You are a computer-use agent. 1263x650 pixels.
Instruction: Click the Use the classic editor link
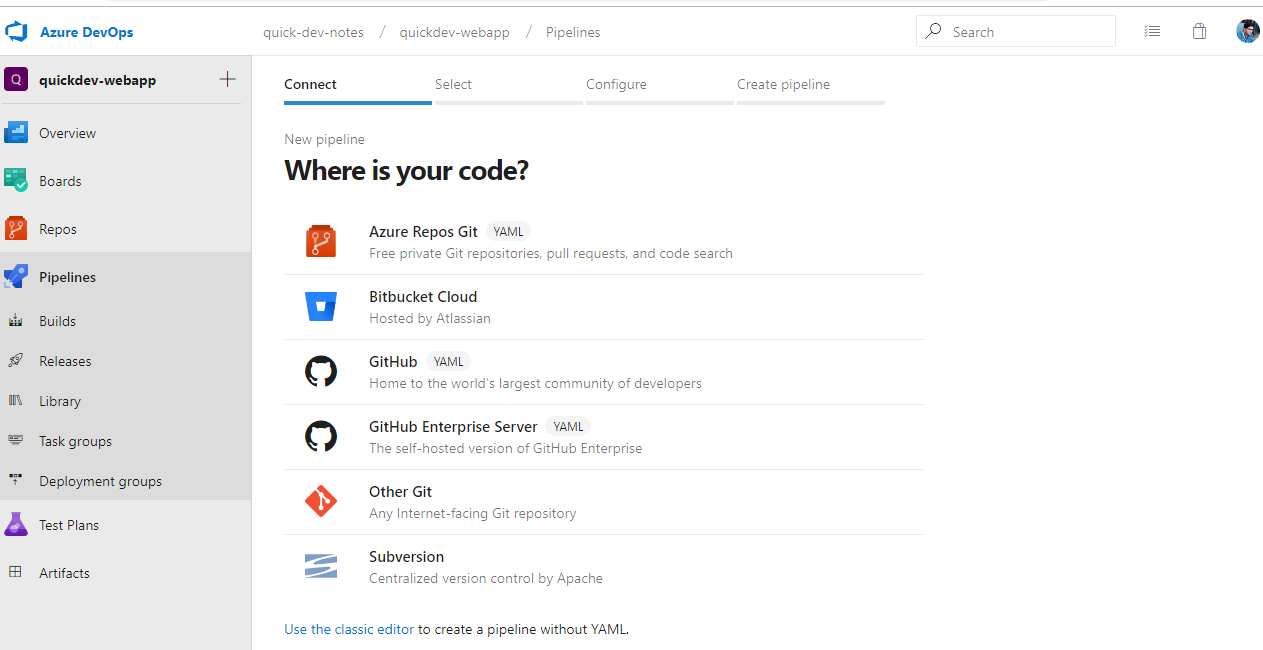[x=349, y=629]
